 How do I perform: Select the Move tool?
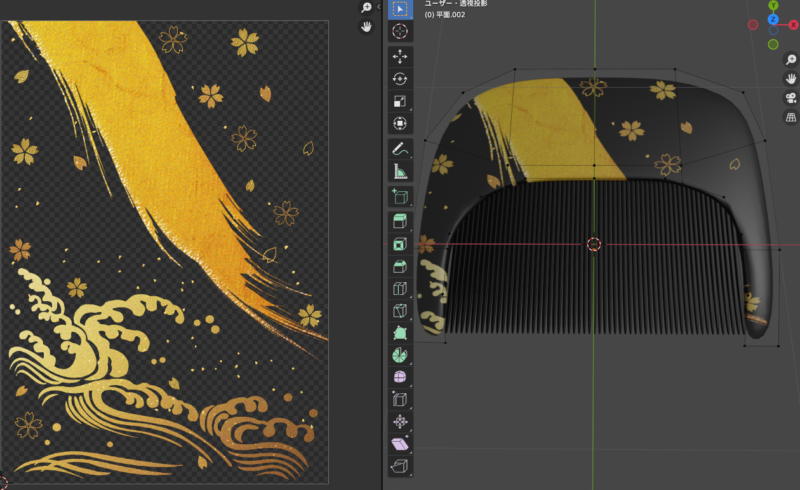click(x=400, y=56)
